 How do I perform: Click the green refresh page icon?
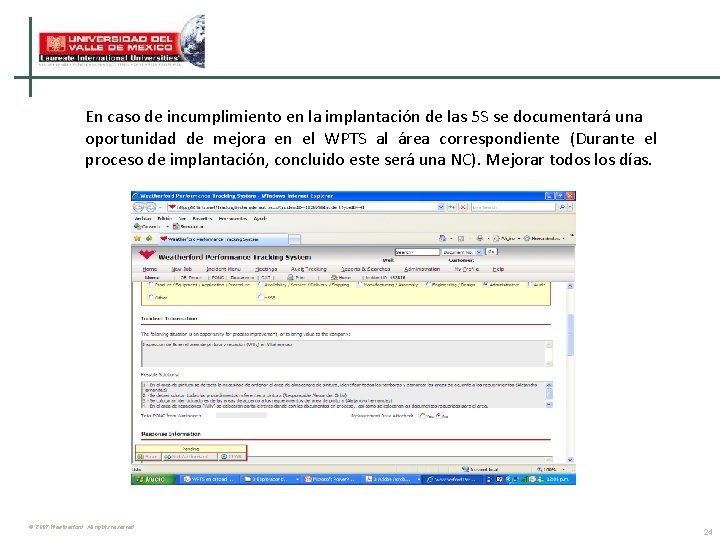coord(452,207)
